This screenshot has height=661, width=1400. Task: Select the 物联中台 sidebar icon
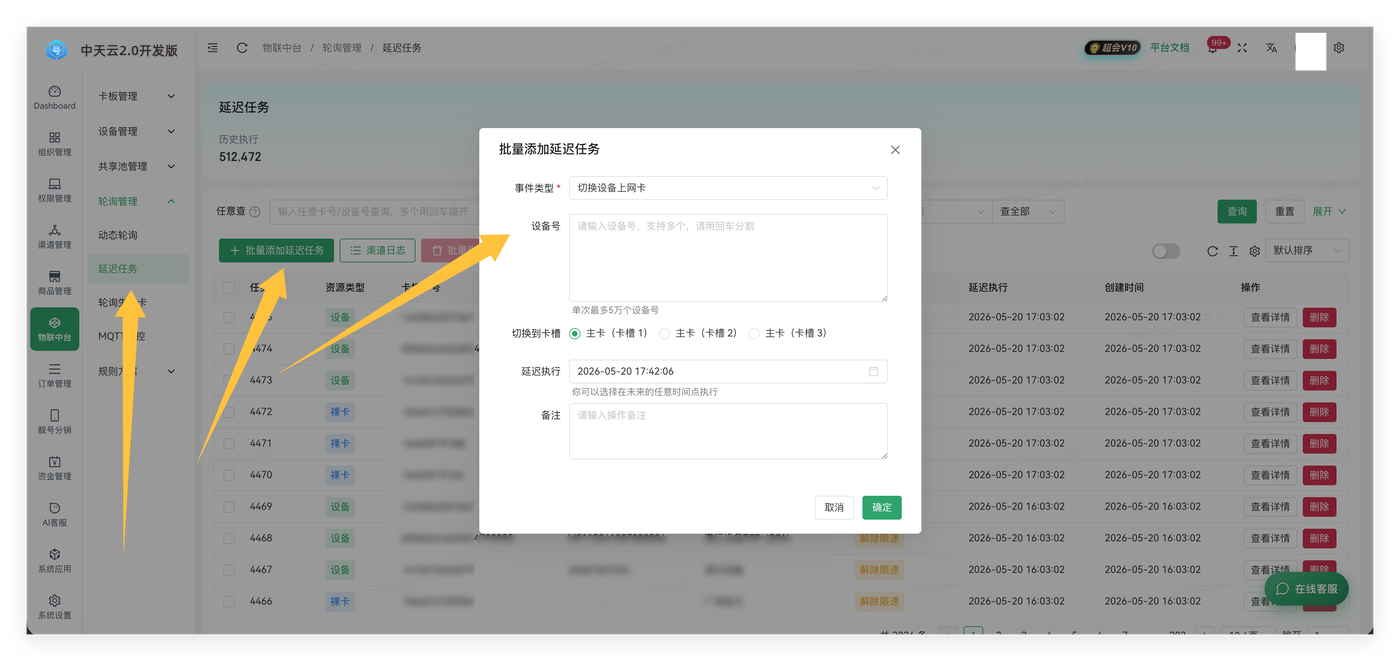click(x=54, y=329)
